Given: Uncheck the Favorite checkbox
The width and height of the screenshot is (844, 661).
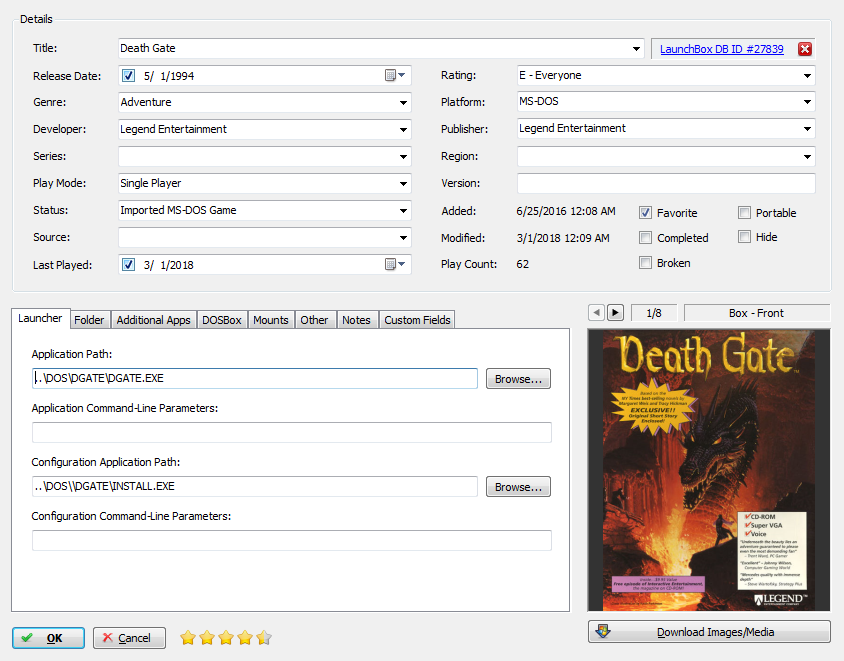Looking at the screenshot, I should click(x=645, y=213).
